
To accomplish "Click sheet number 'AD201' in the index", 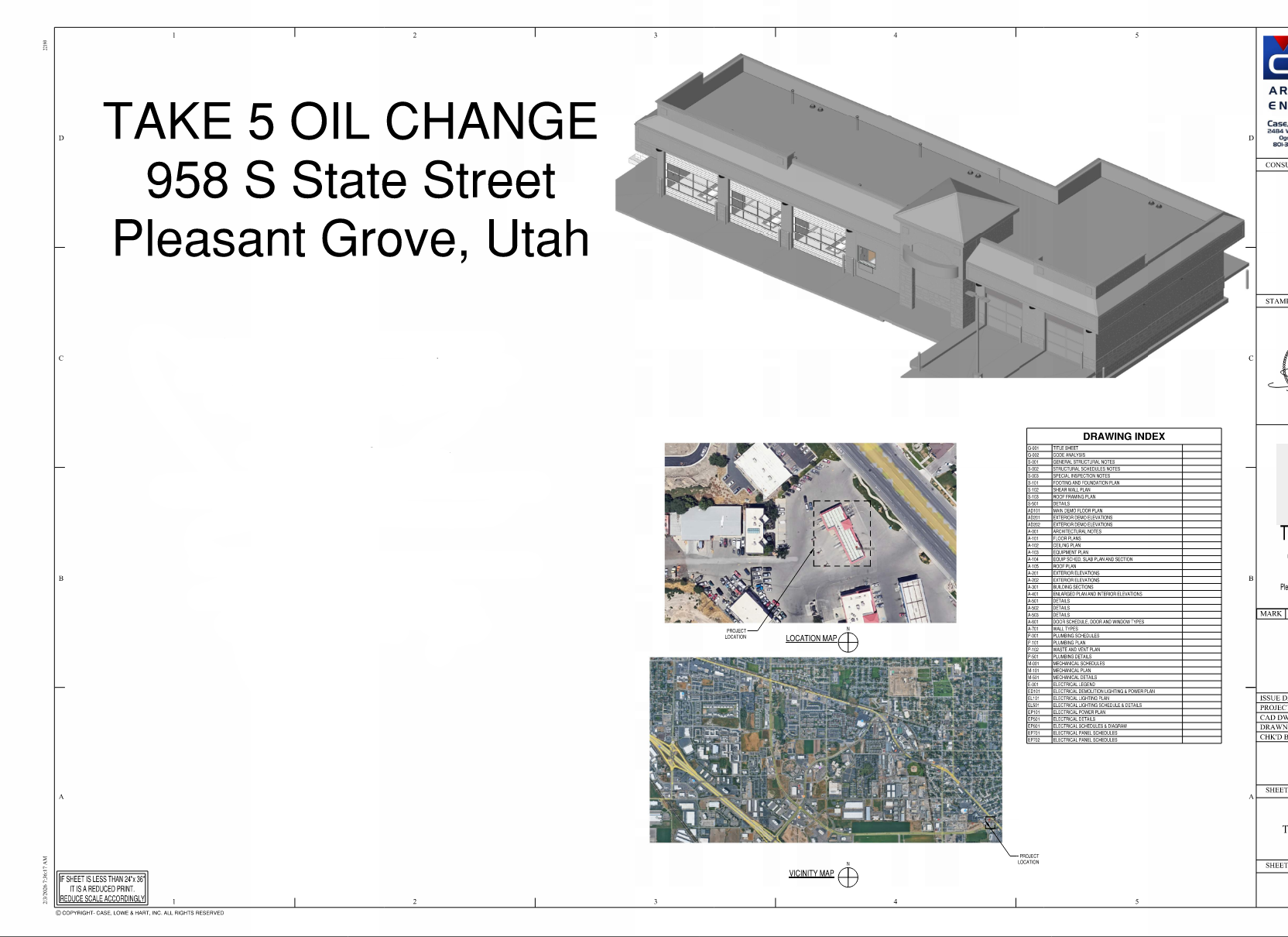I will tap(1033, 518).
